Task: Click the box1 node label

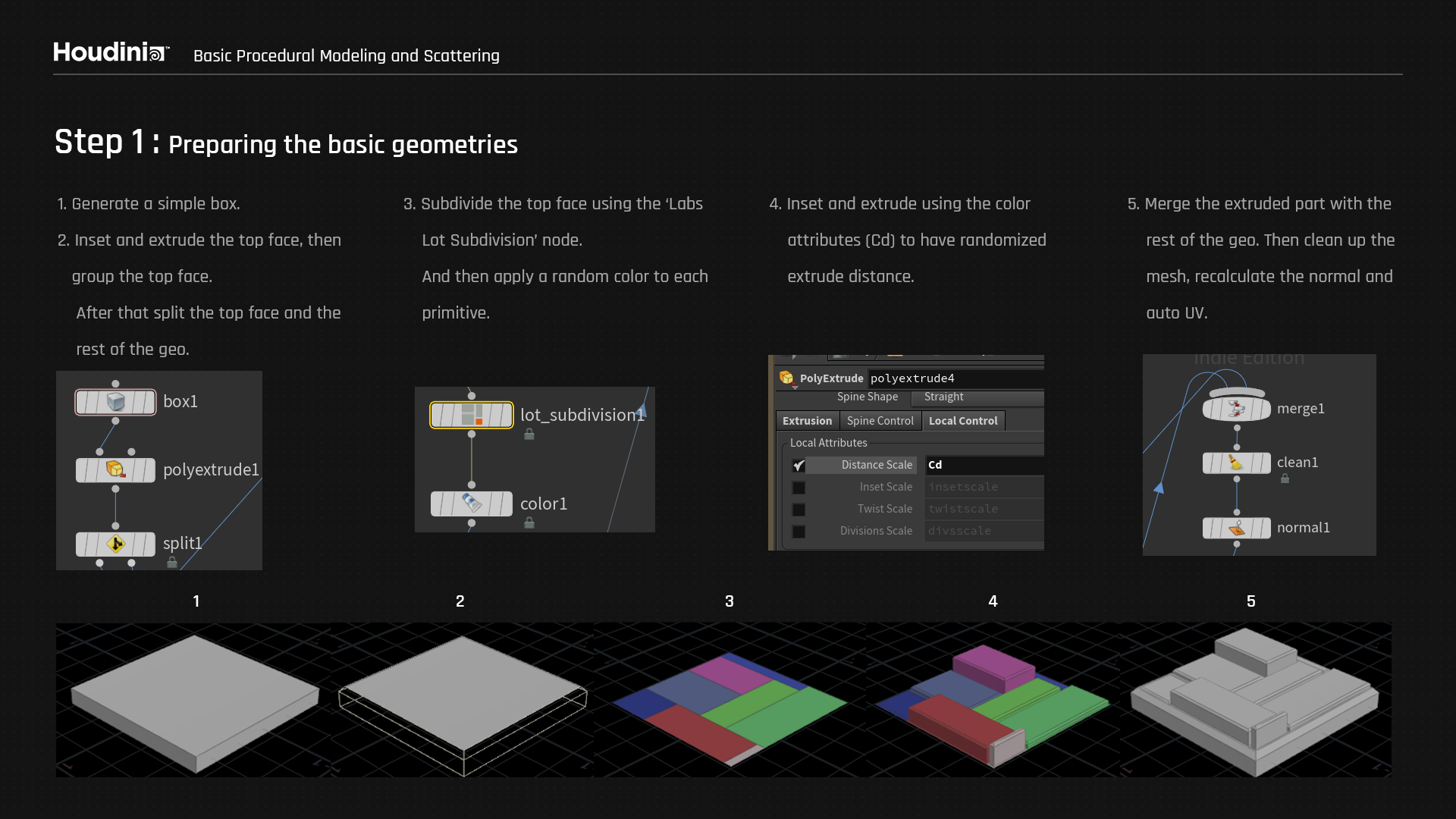Action: coord(180,402)
